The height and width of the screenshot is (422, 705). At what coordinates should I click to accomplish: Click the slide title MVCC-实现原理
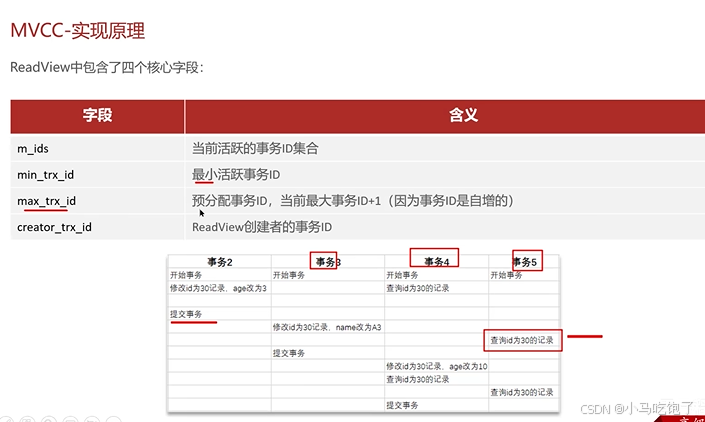tap(78, 31)
